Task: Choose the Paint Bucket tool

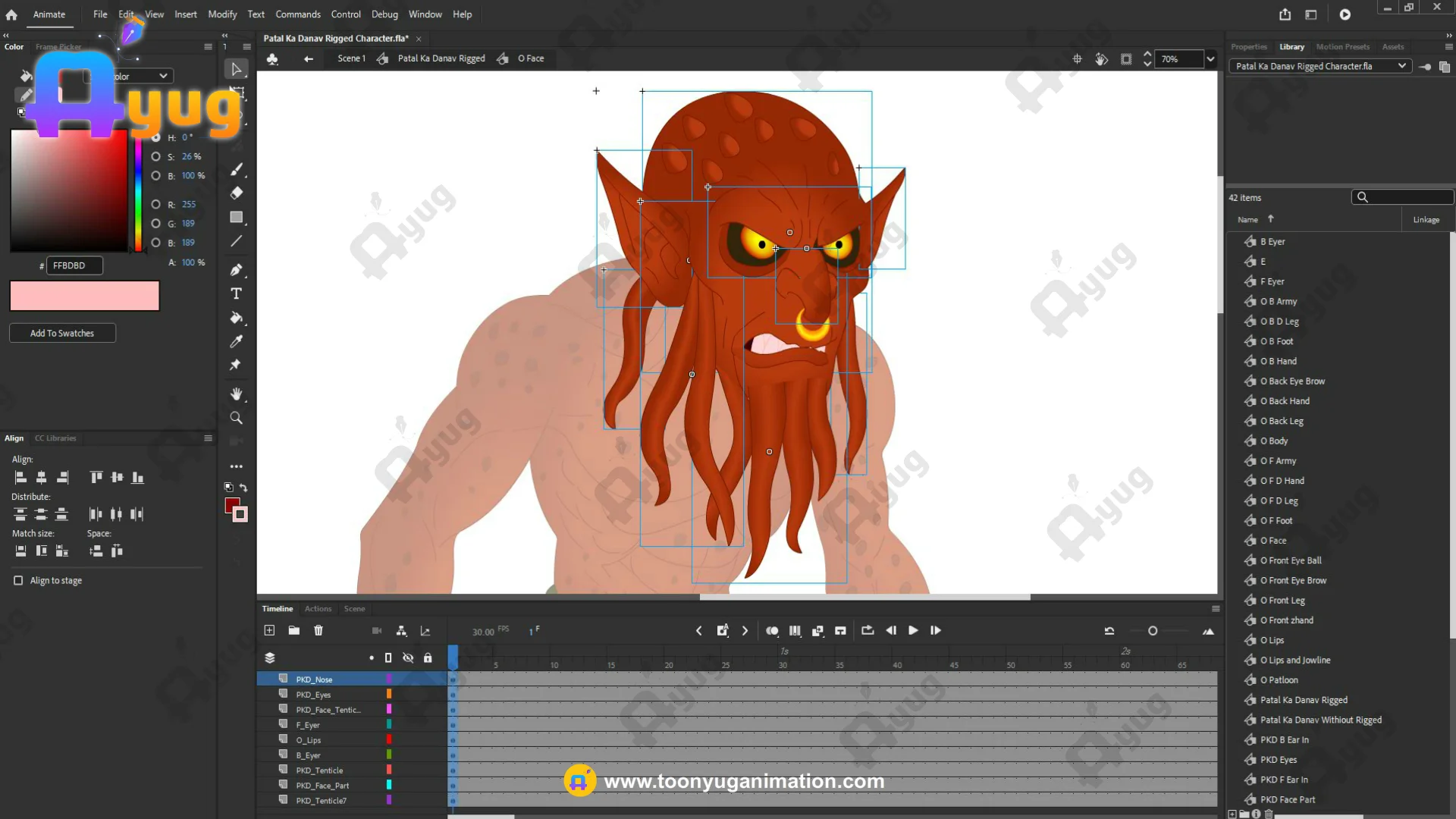Action: click(x=236, y=318)
